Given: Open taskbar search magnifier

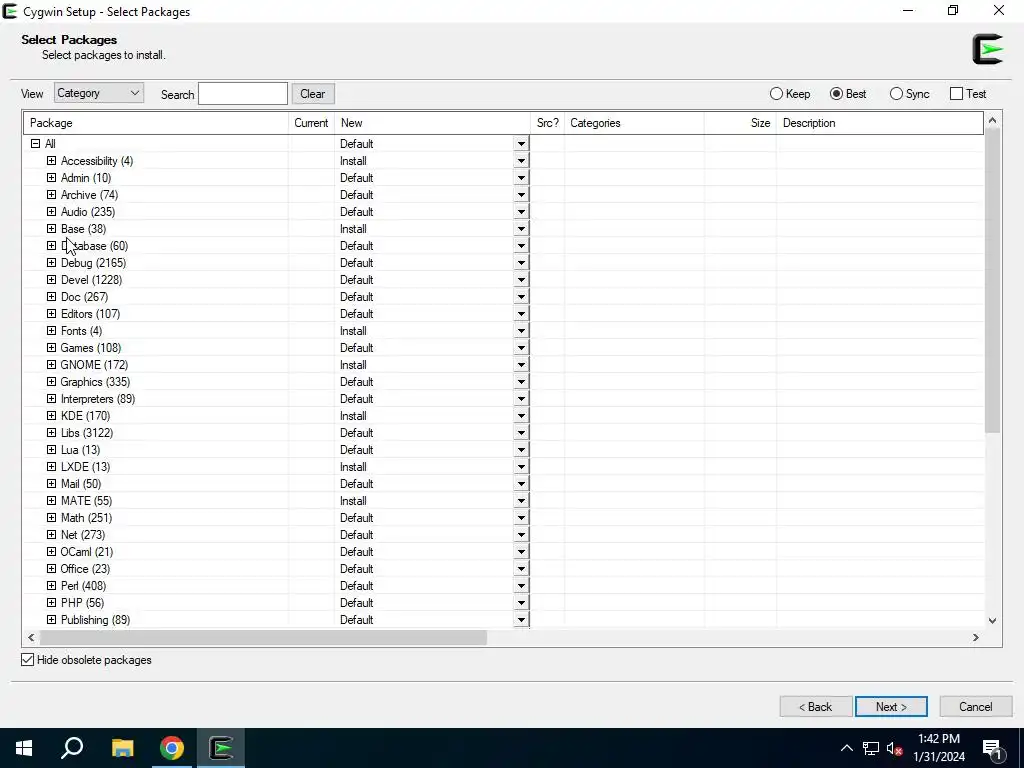Looking at the screenshot, I should 72,748.
